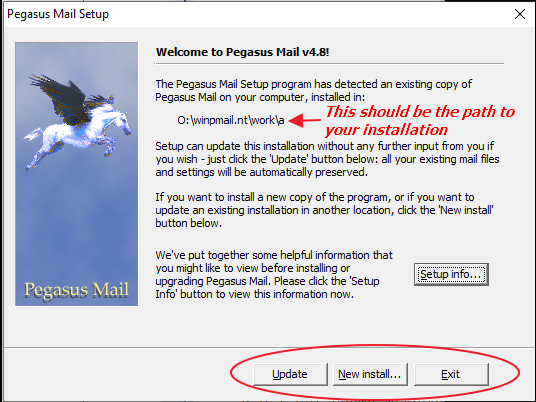The height and width of the screenshot is (402, 536).
Task: Click the separator line under the heading
Action: 329,64
